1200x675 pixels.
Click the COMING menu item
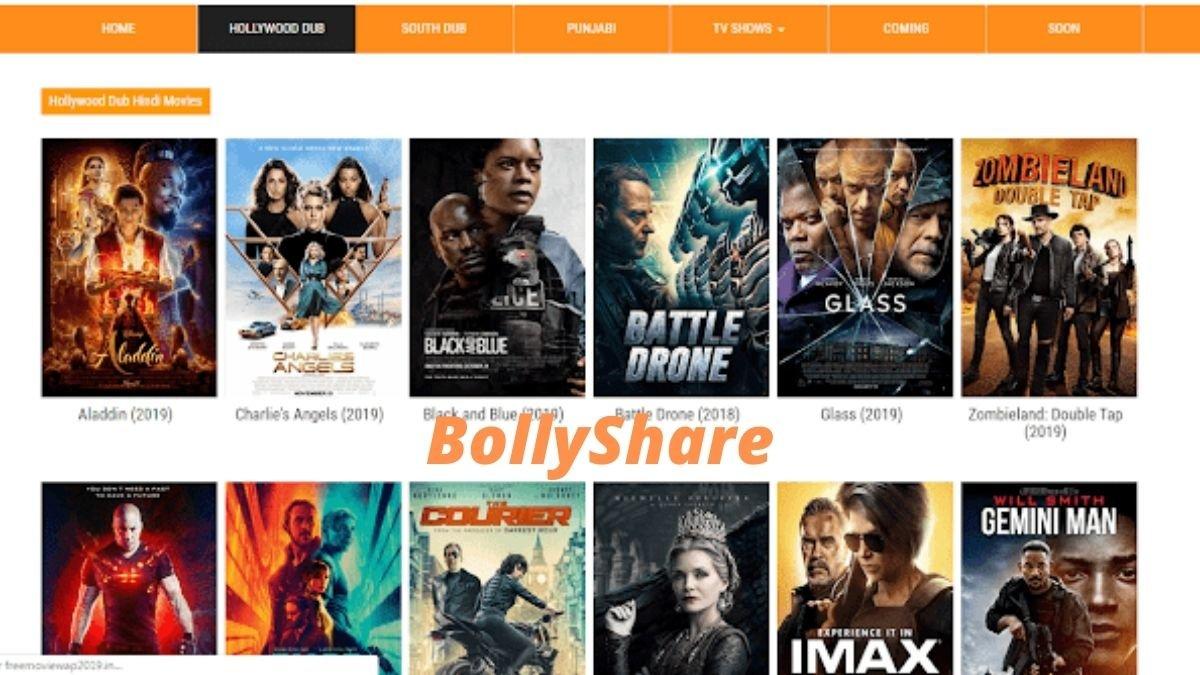point(906,29)
